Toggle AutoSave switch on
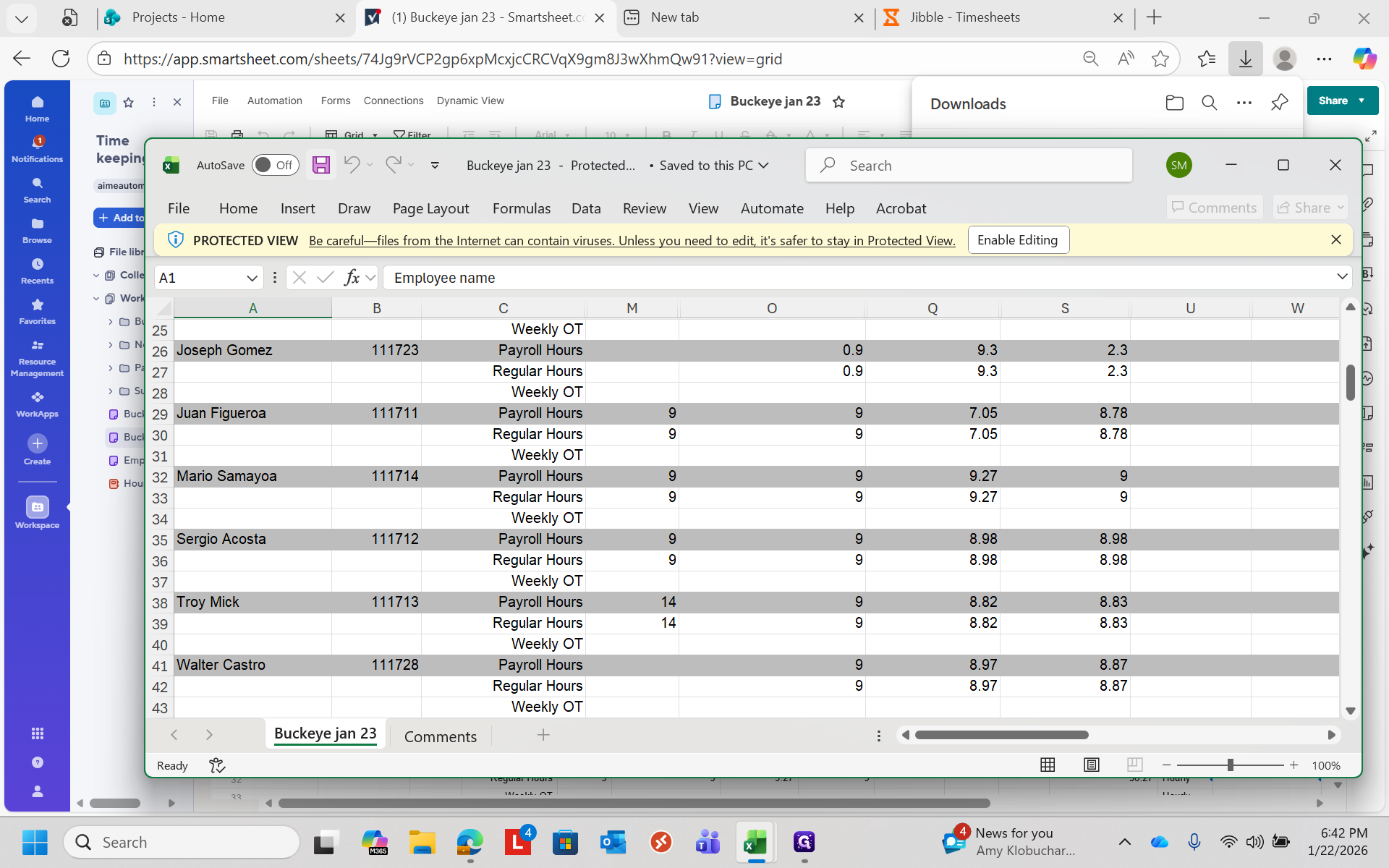The image size is (1389, 868). [x=275, y=165]
